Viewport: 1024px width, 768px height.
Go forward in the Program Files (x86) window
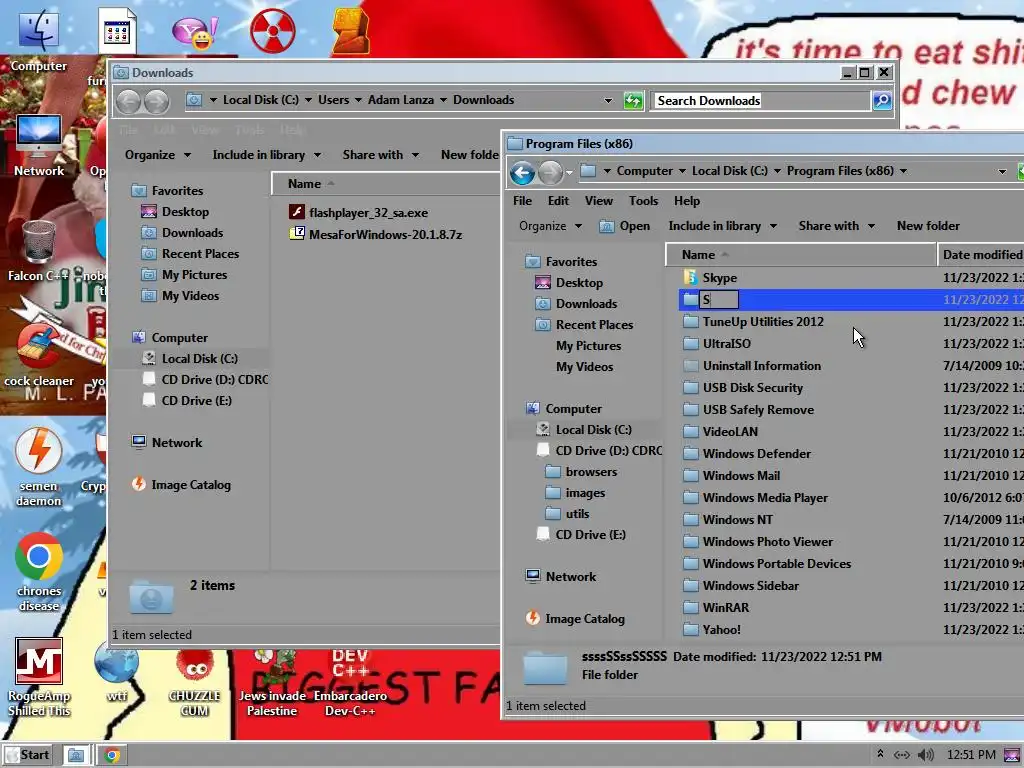[551, 173]
